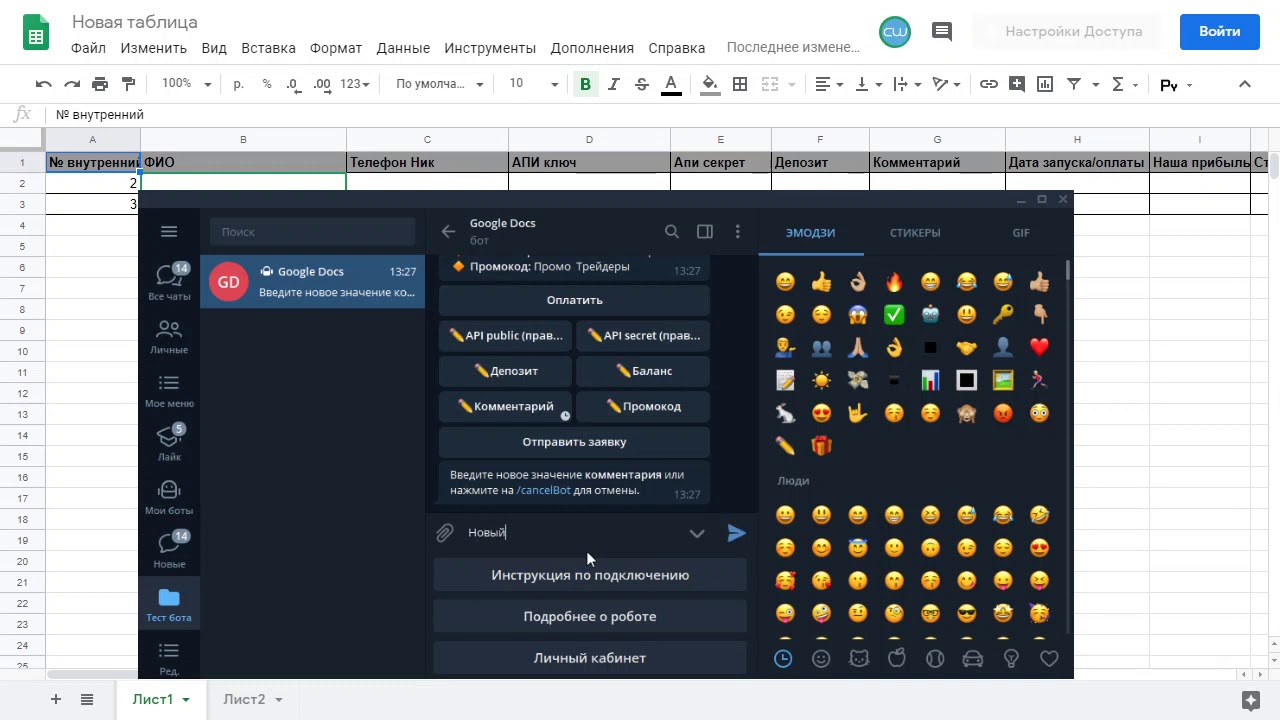This screenshot has height=720, width=1280.
Task: Open the functions sigma dropdown
Action: click(x=1125, y=84)
